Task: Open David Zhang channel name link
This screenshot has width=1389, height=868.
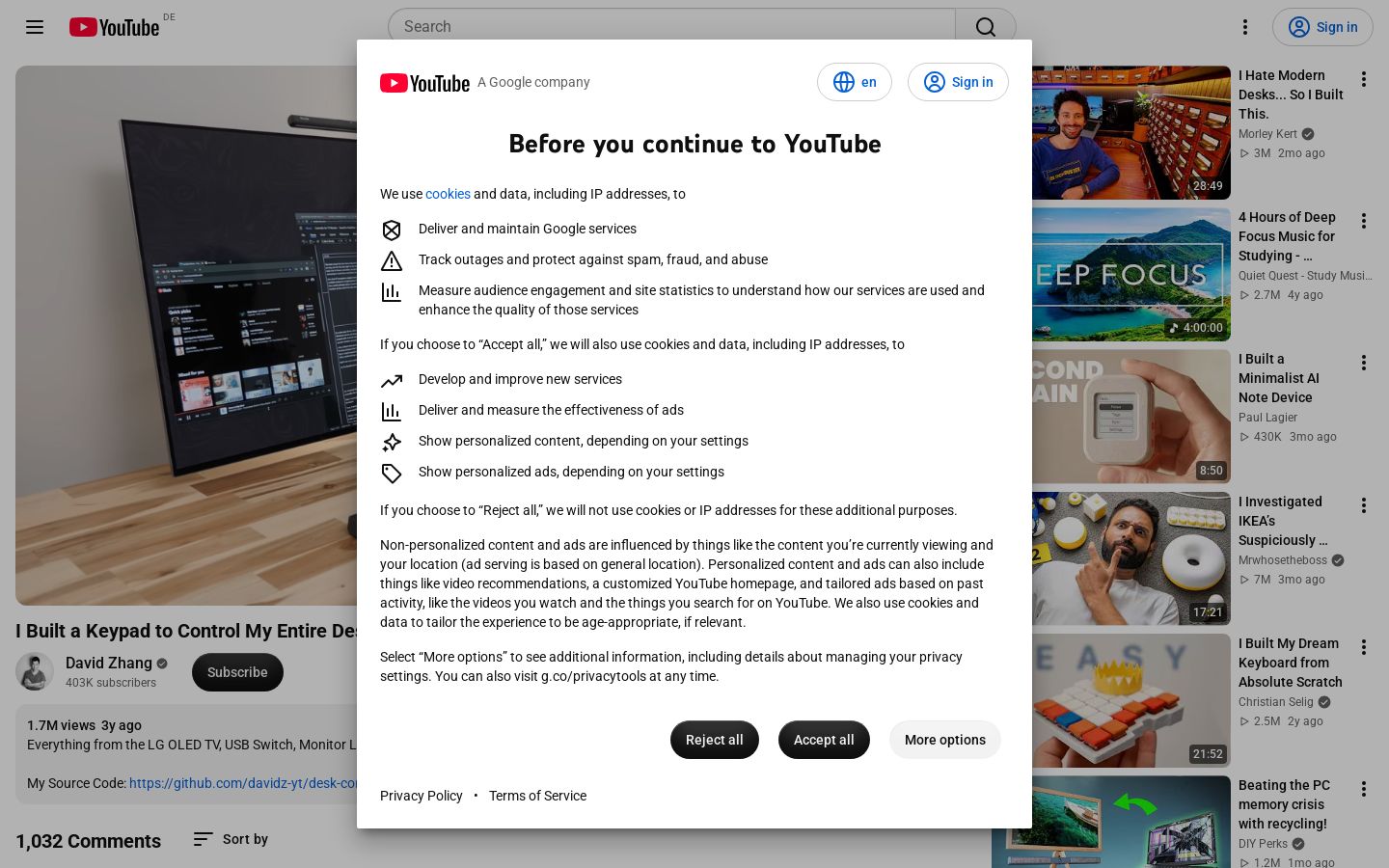Action: click(x=109, y=664)
